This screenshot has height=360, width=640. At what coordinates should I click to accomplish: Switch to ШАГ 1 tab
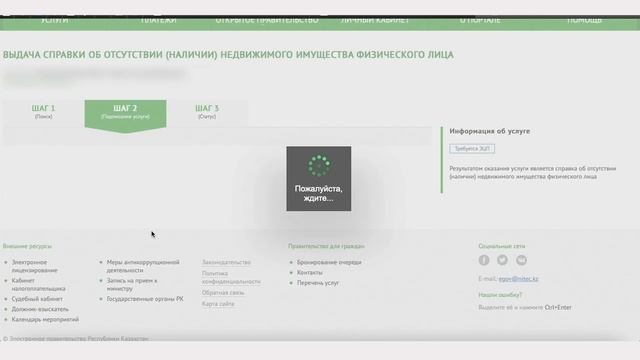tap(44, 112)
